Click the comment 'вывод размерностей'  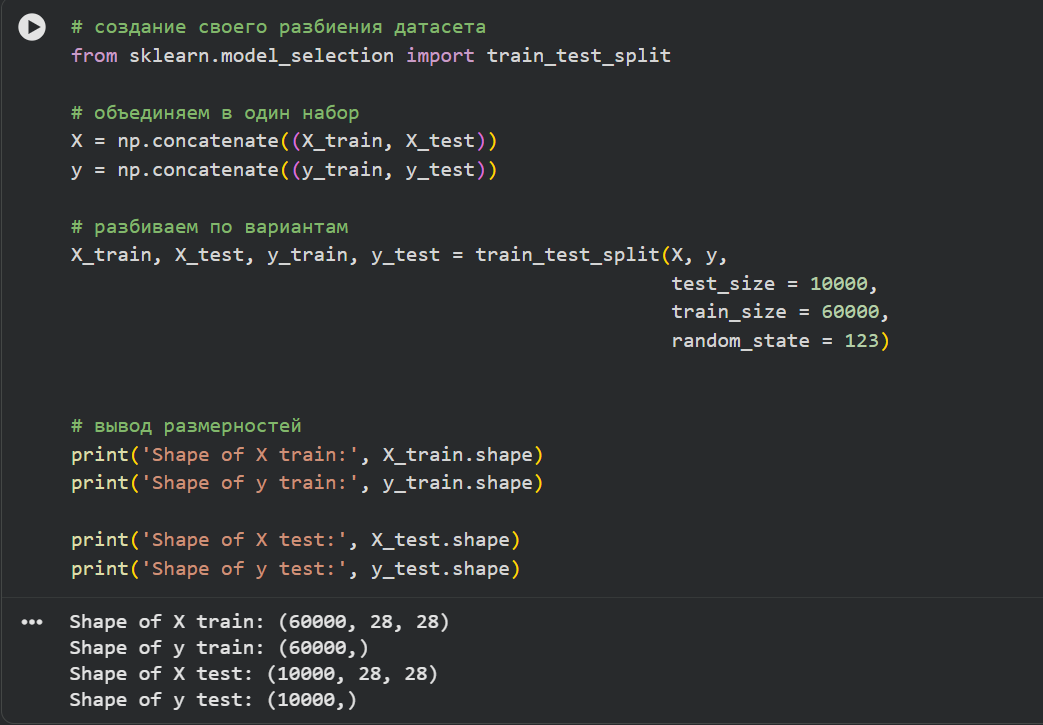coord(186,426)
